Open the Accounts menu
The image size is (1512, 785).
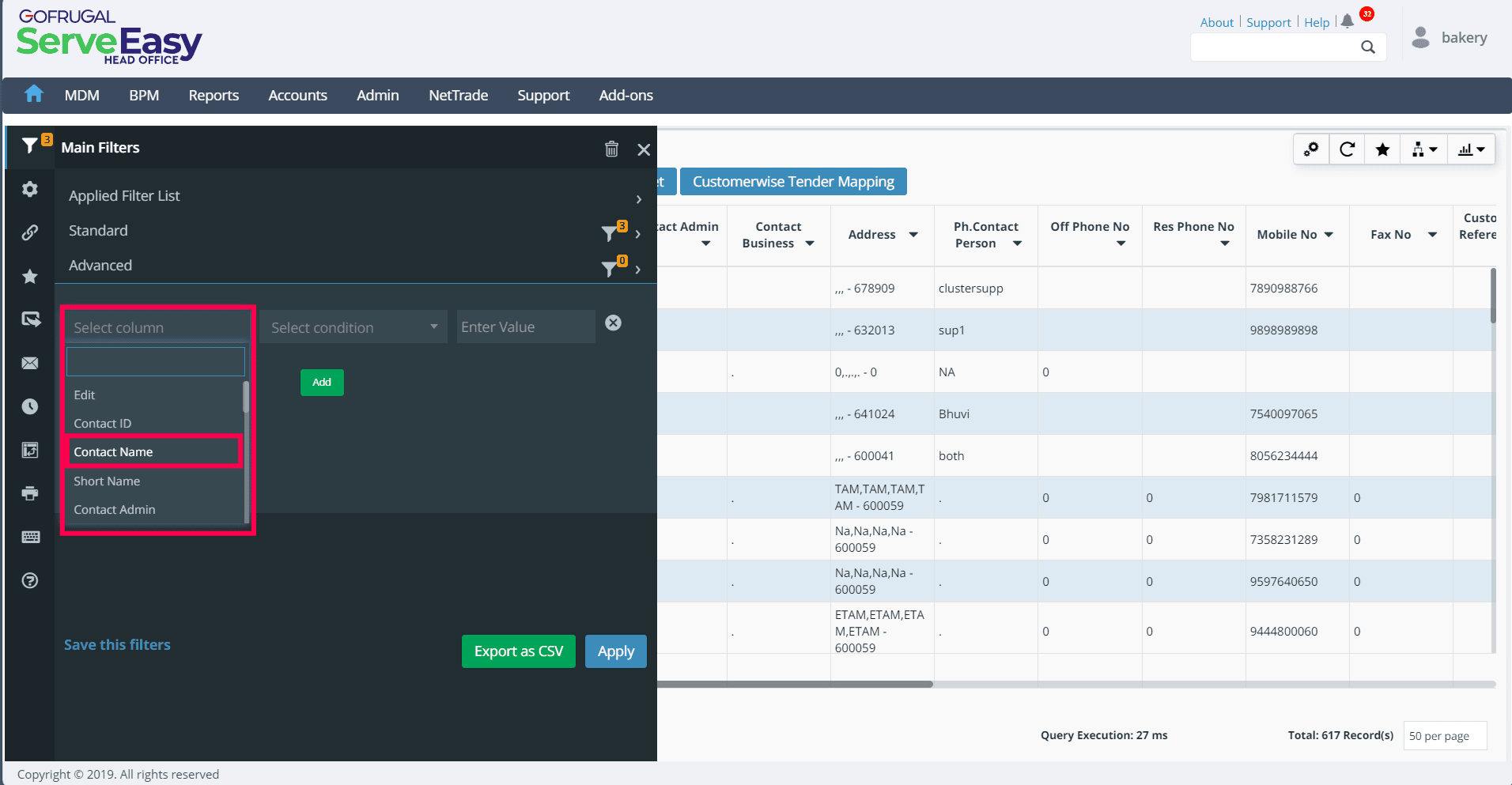[297, 96]
